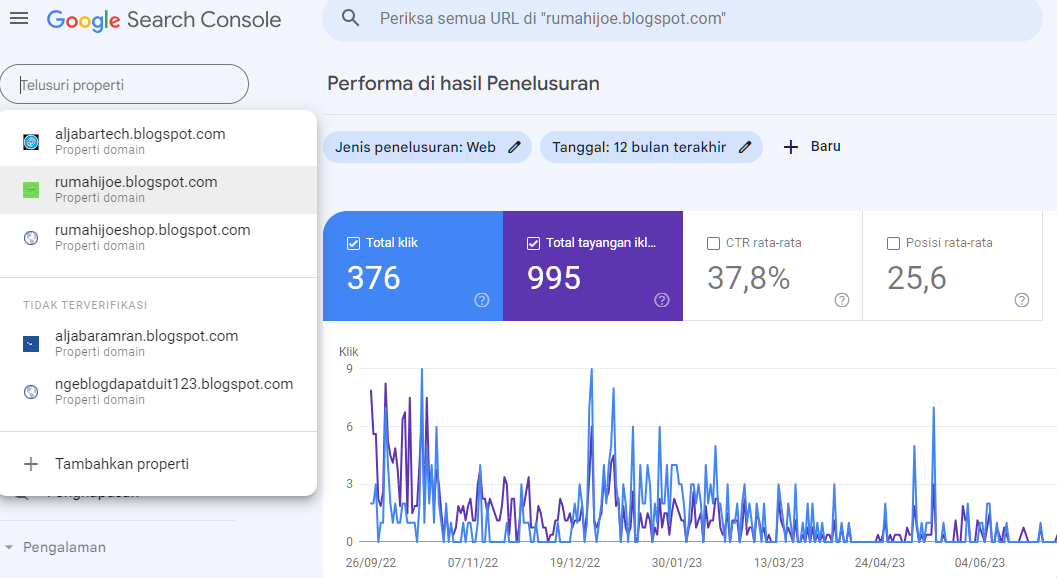Click the 07/11/22 chart date label
Screen dimensions: 1057x578
473,563
